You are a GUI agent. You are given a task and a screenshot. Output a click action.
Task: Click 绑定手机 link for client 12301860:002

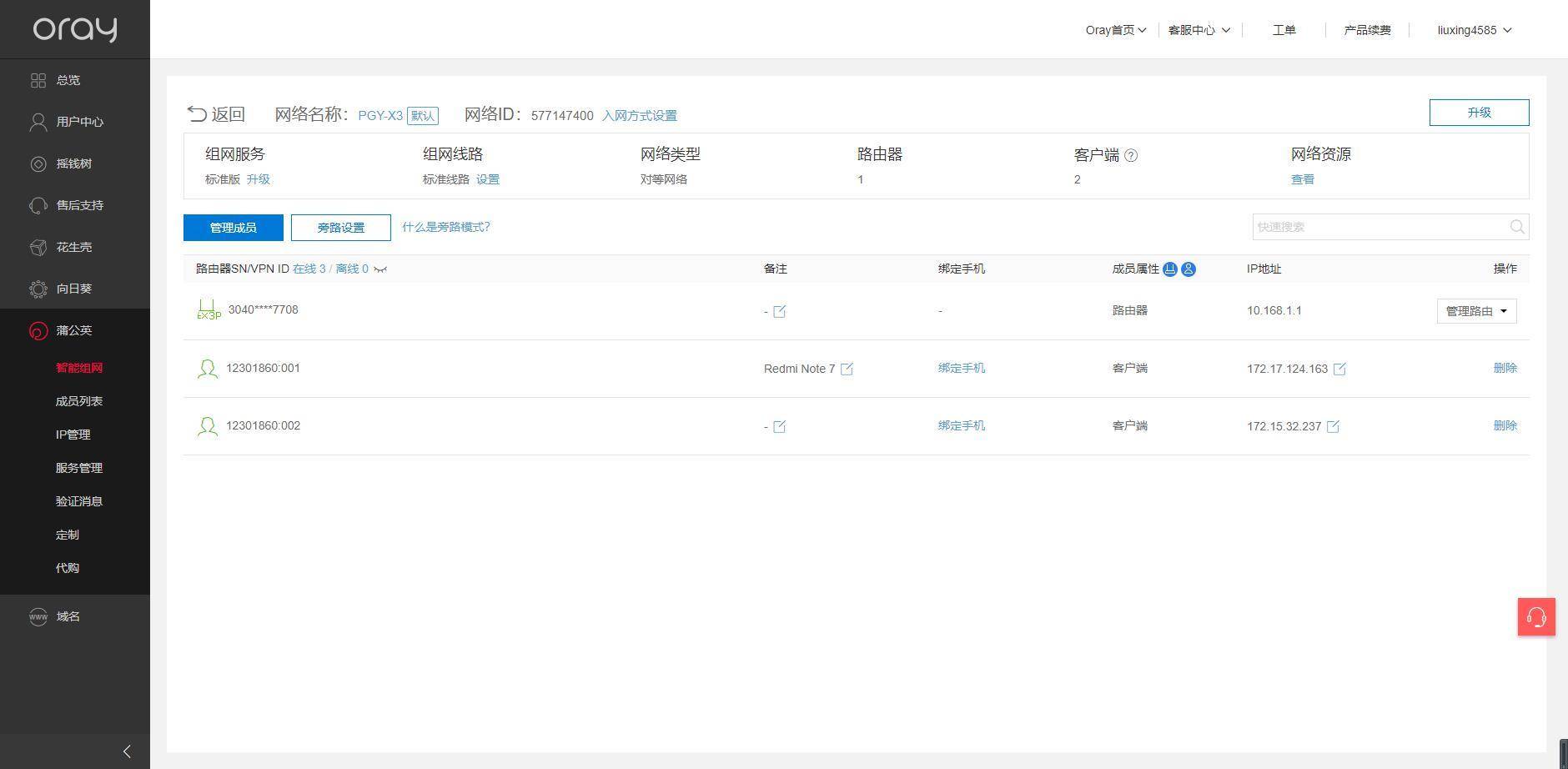coord(961,425)
